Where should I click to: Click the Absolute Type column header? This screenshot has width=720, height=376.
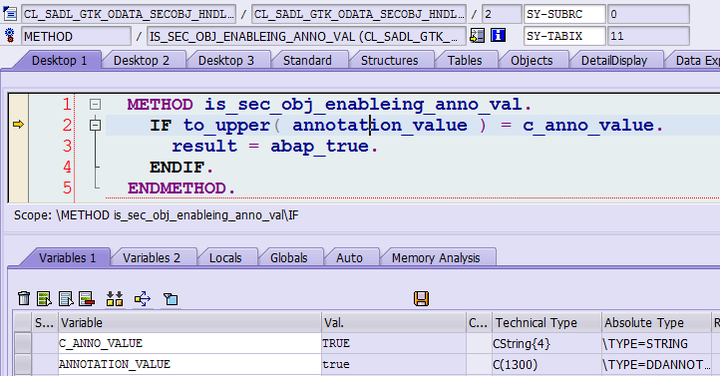click(x=656, y=323)
